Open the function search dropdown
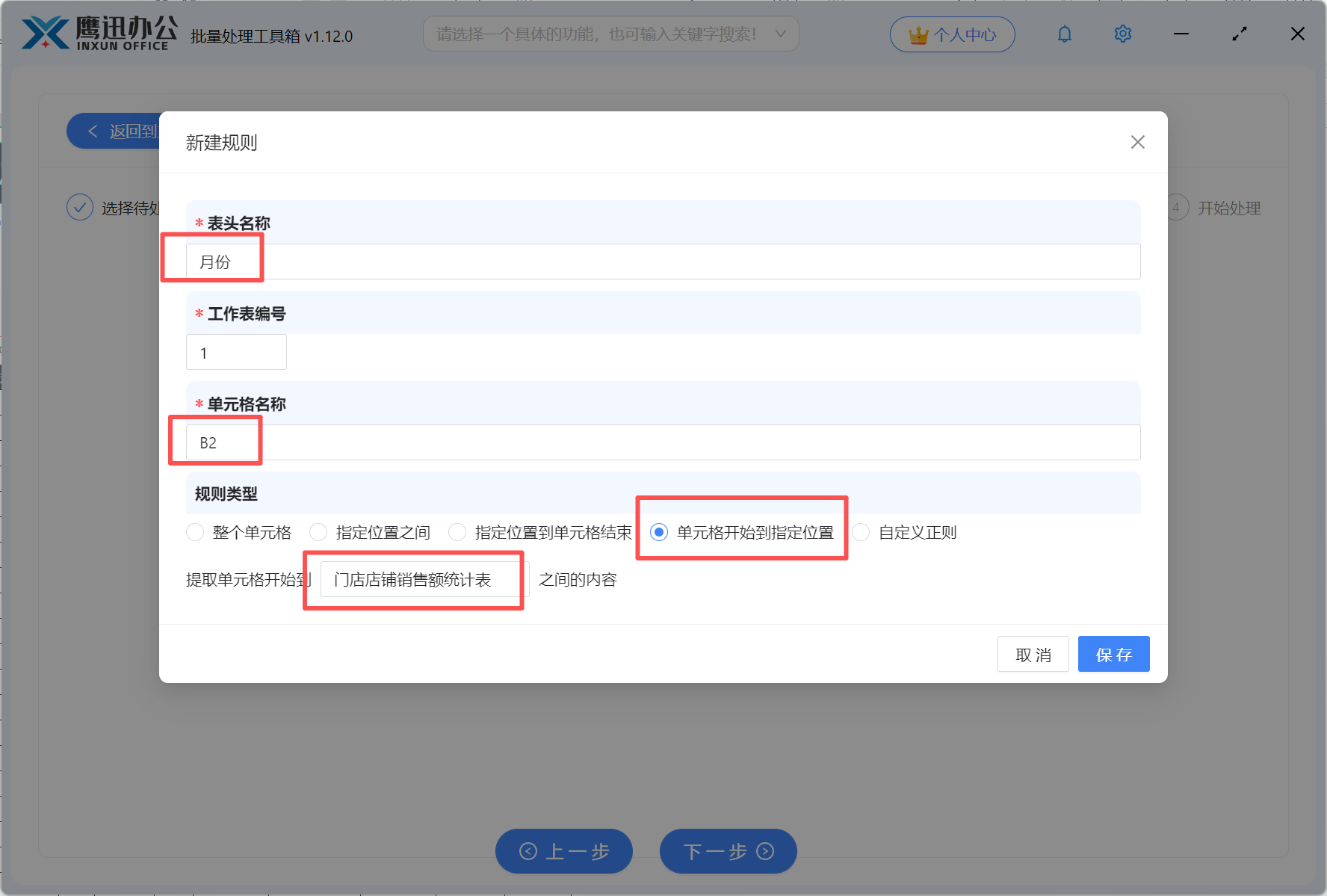1327x896 pixels. pyautogui.click(x=610, y=34)
